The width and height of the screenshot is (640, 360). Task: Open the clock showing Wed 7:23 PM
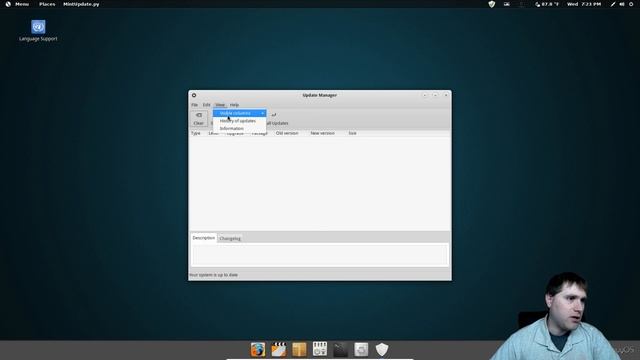pos(584,4)
